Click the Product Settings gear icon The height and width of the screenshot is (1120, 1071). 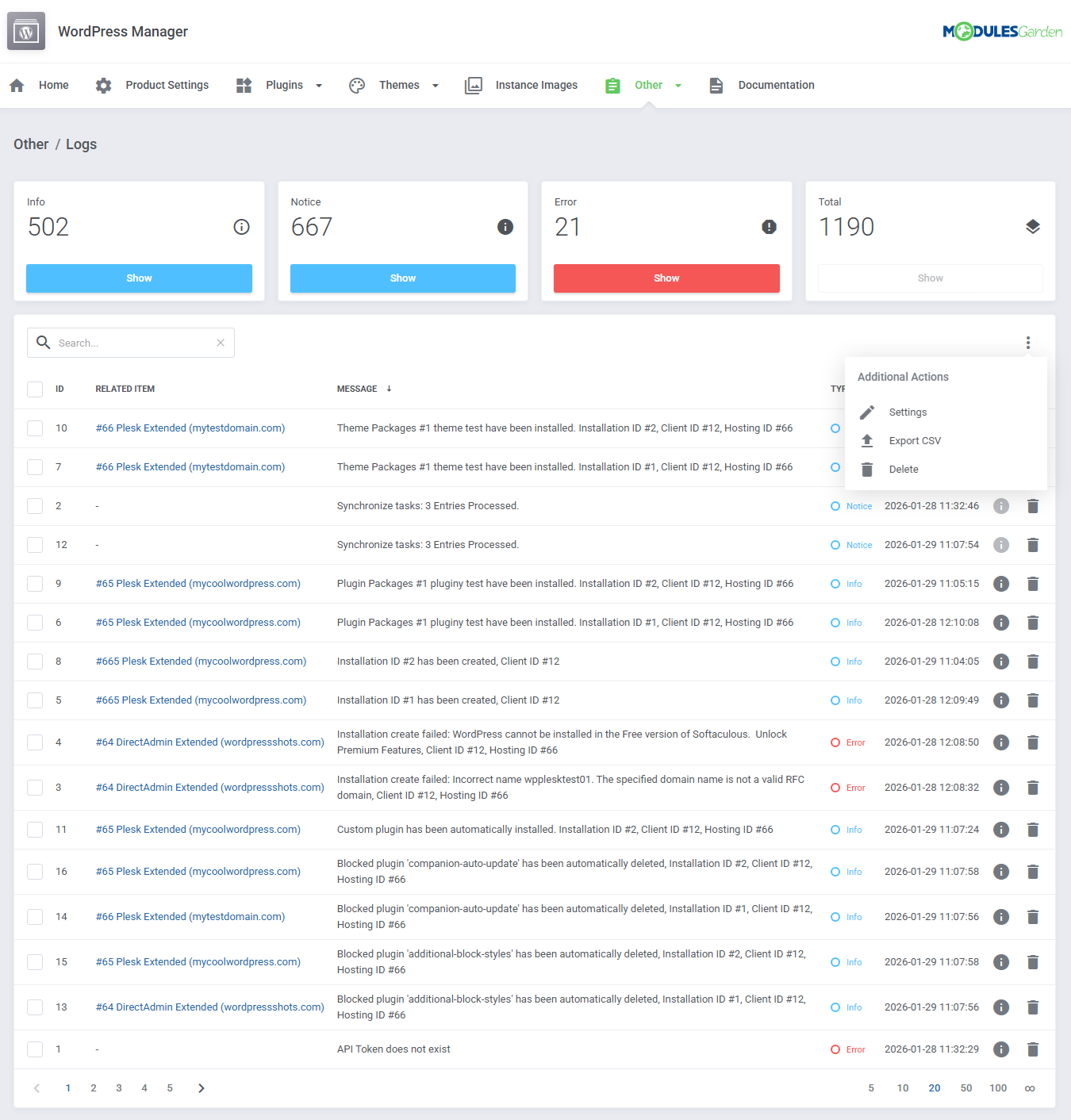tap(103, 85)
